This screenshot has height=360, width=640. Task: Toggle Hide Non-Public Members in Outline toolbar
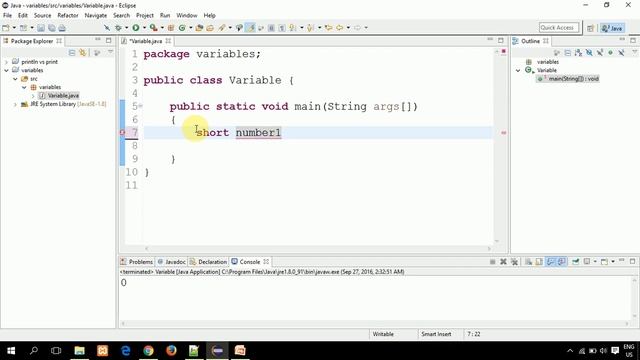[610, 53]
